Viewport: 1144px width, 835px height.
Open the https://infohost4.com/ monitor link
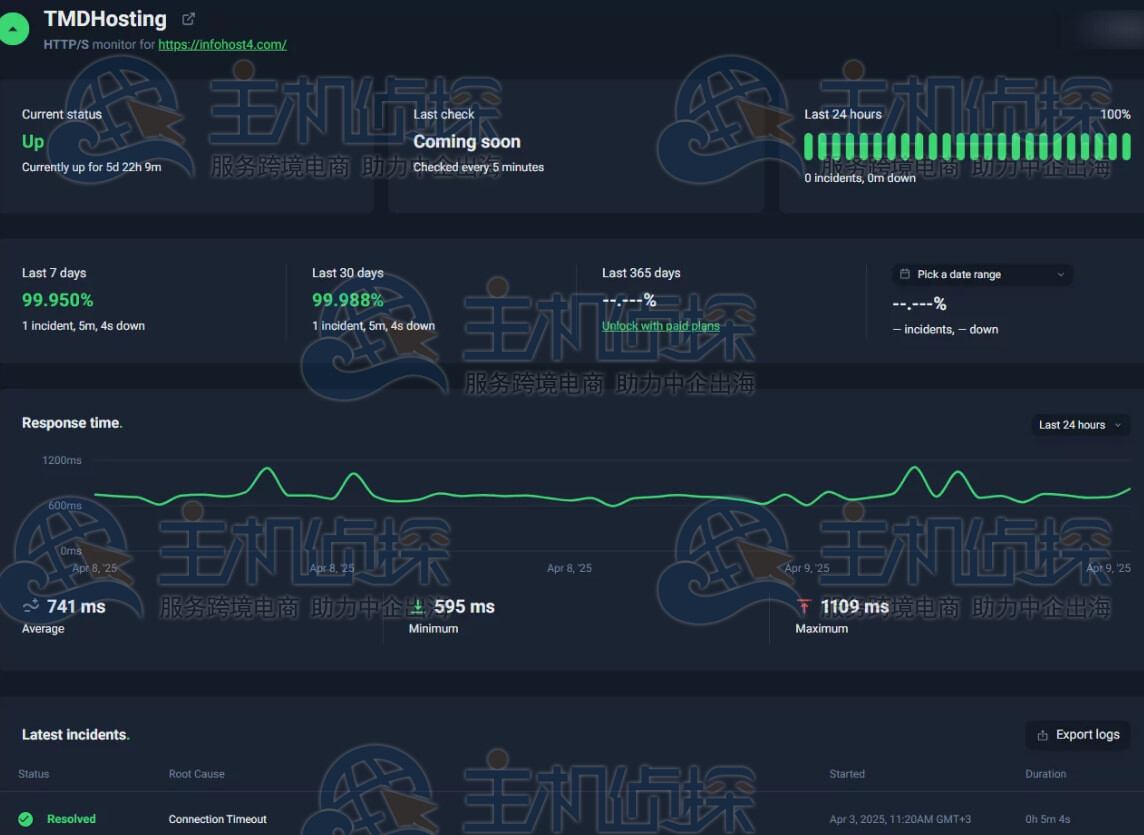coord(222,45)
